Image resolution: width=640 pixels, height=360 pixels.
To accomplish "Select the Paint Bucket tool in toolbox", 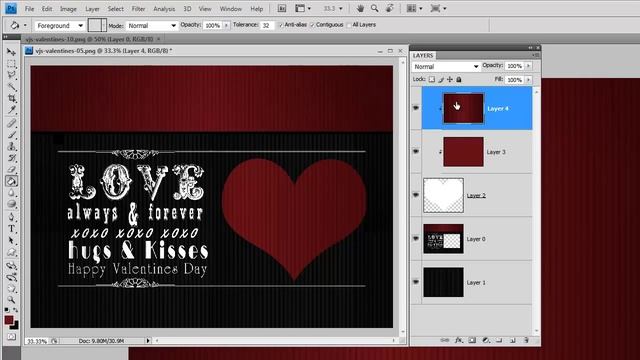I will [x=11, y=181].
